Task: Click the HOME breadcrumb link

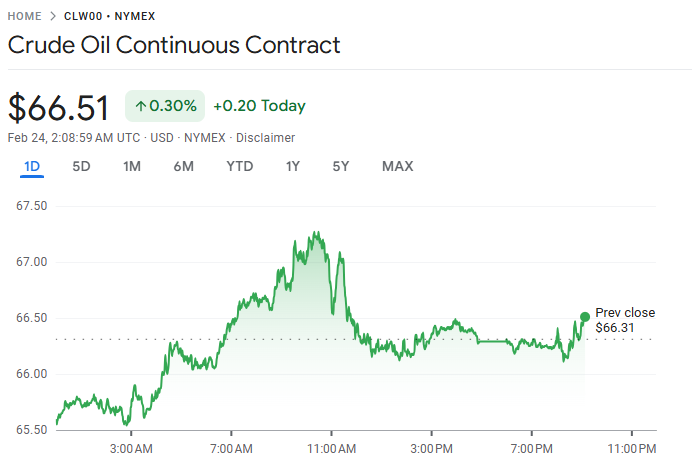Action: point(24,17)
